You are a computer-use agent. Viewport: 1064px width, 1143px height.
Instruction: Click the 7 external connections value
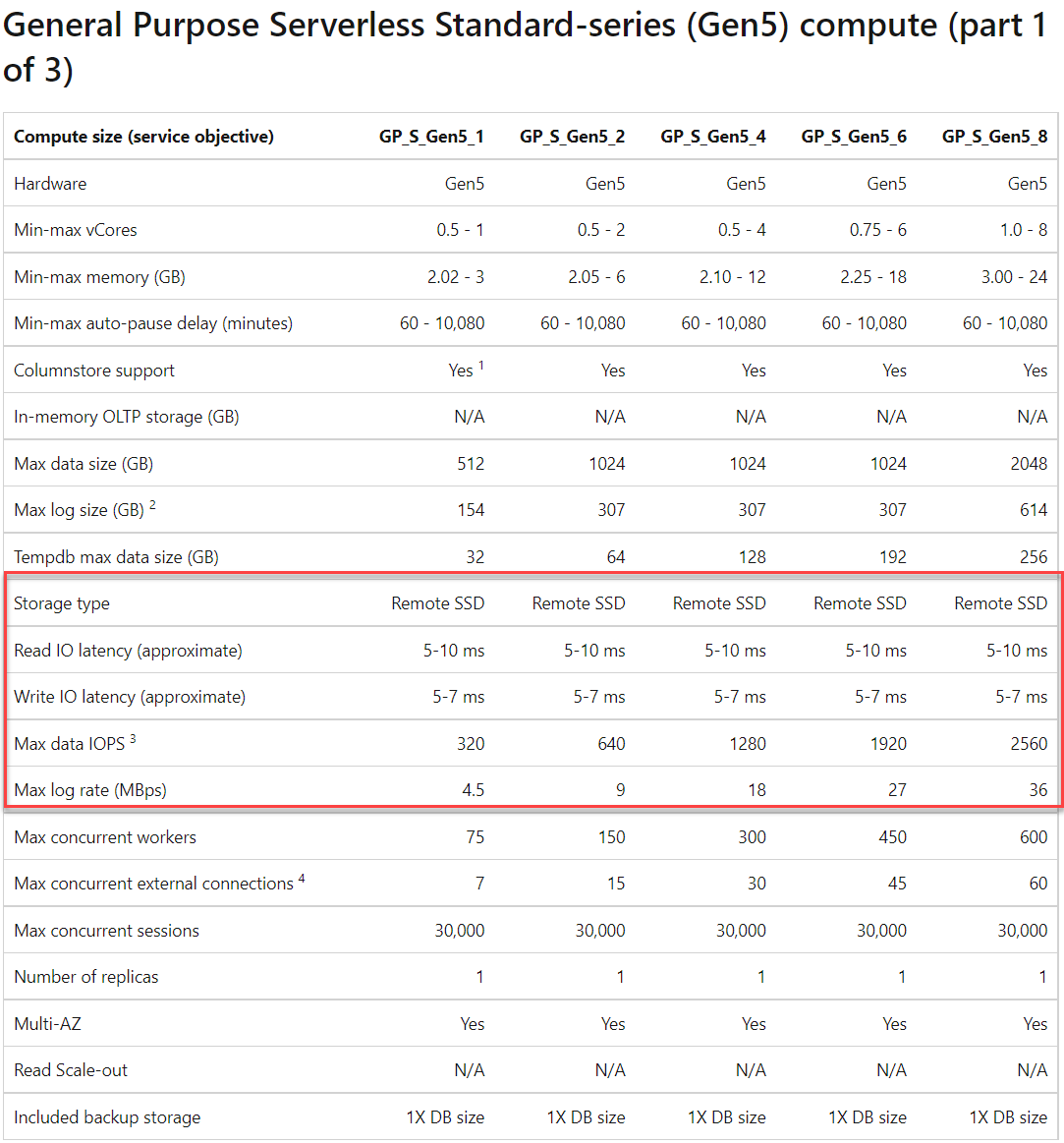click(x=479, y=884)
